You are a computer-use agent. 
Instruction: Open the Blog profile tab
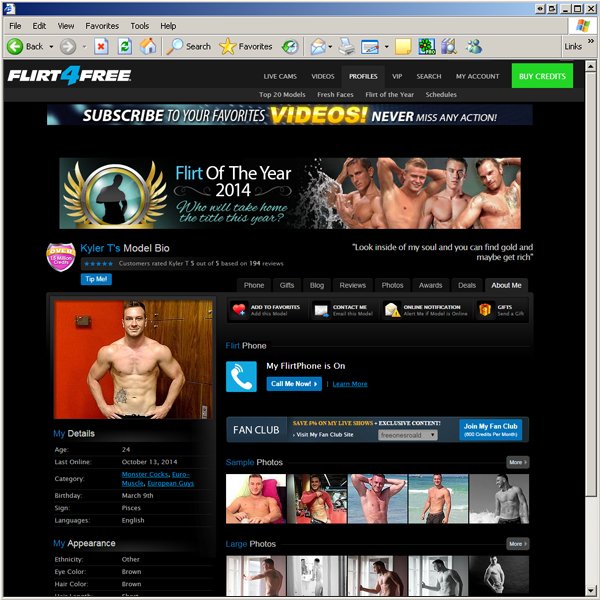pos(317,285)
